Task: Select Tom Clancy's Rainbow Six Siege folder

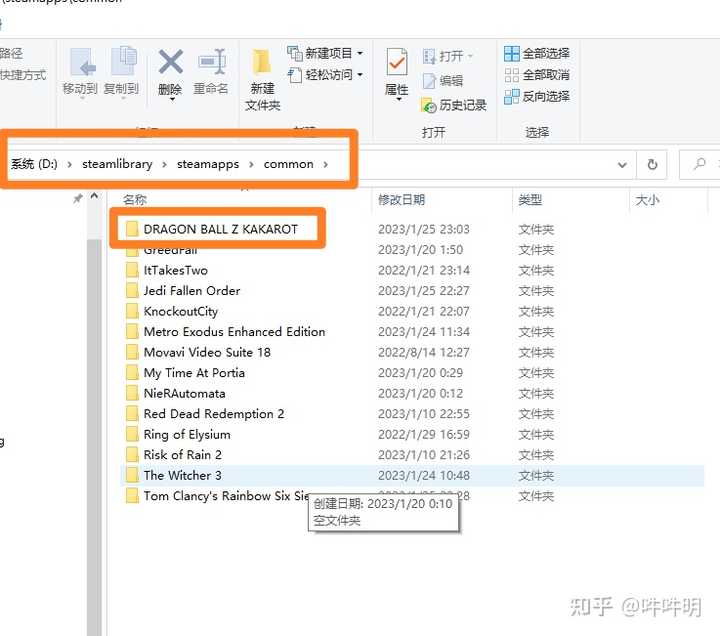Action: 226,496
